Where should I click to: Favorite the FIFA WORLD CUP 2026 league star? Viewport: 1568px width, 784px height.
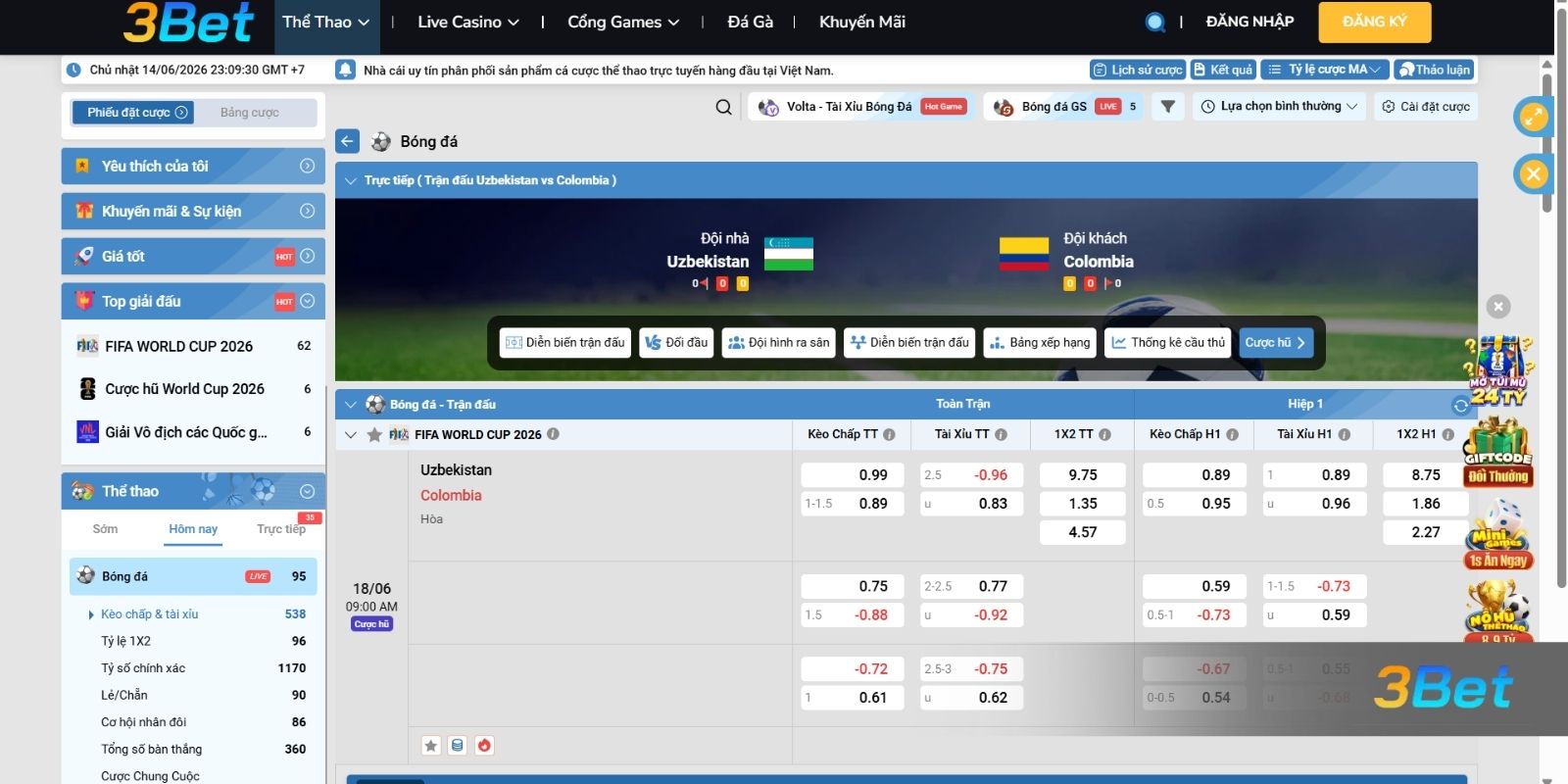[x=374, y=434]
